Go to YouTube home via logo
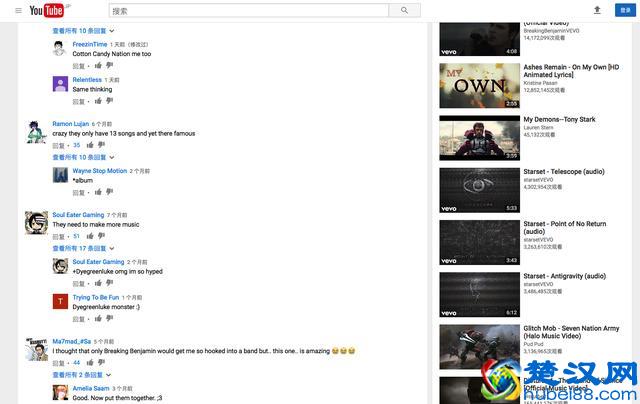 [x=46, y=11]
